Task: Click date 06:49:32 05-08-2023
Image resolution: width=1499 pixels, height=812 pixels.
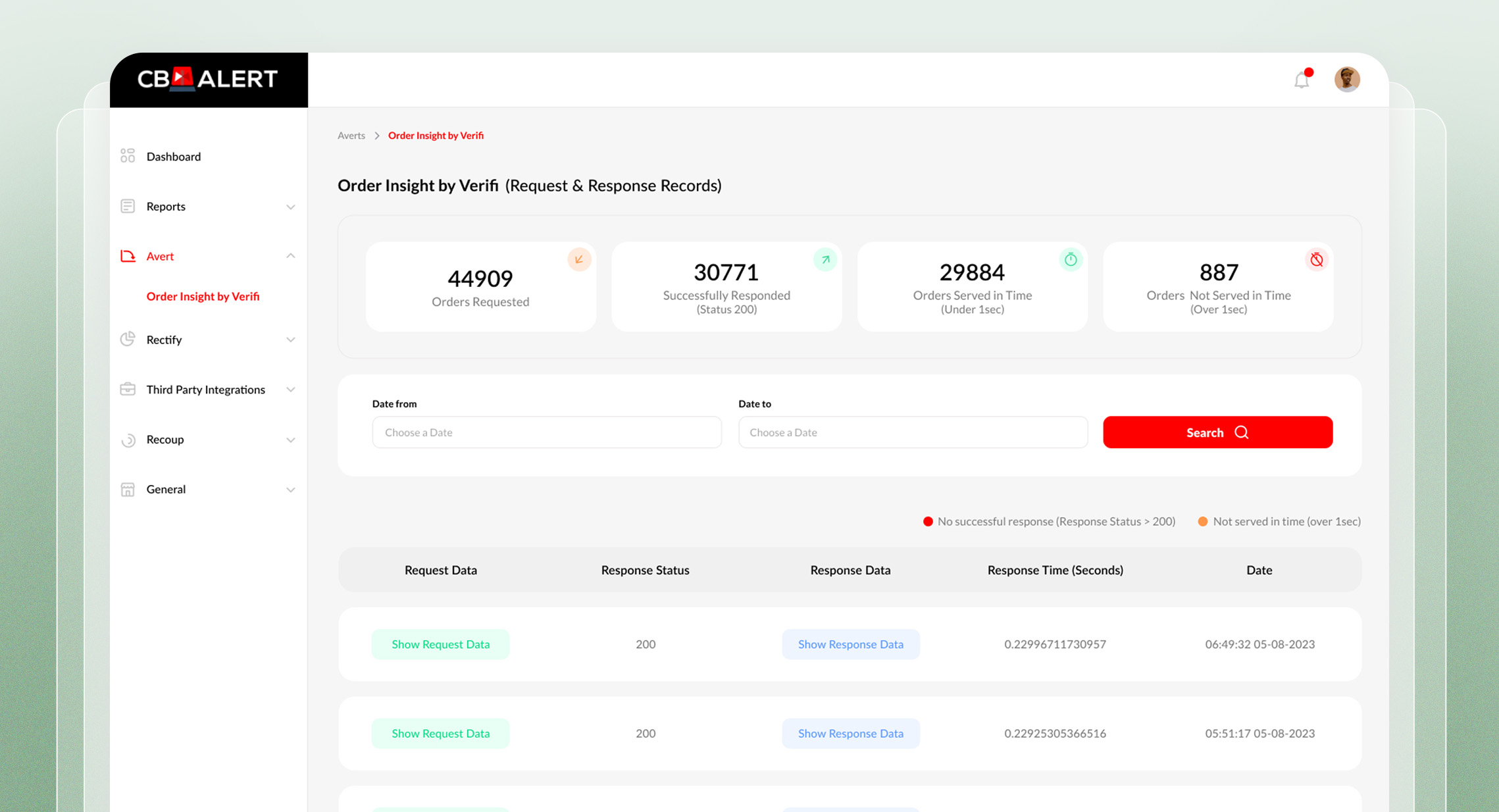Action: [x=1259, y=644]
